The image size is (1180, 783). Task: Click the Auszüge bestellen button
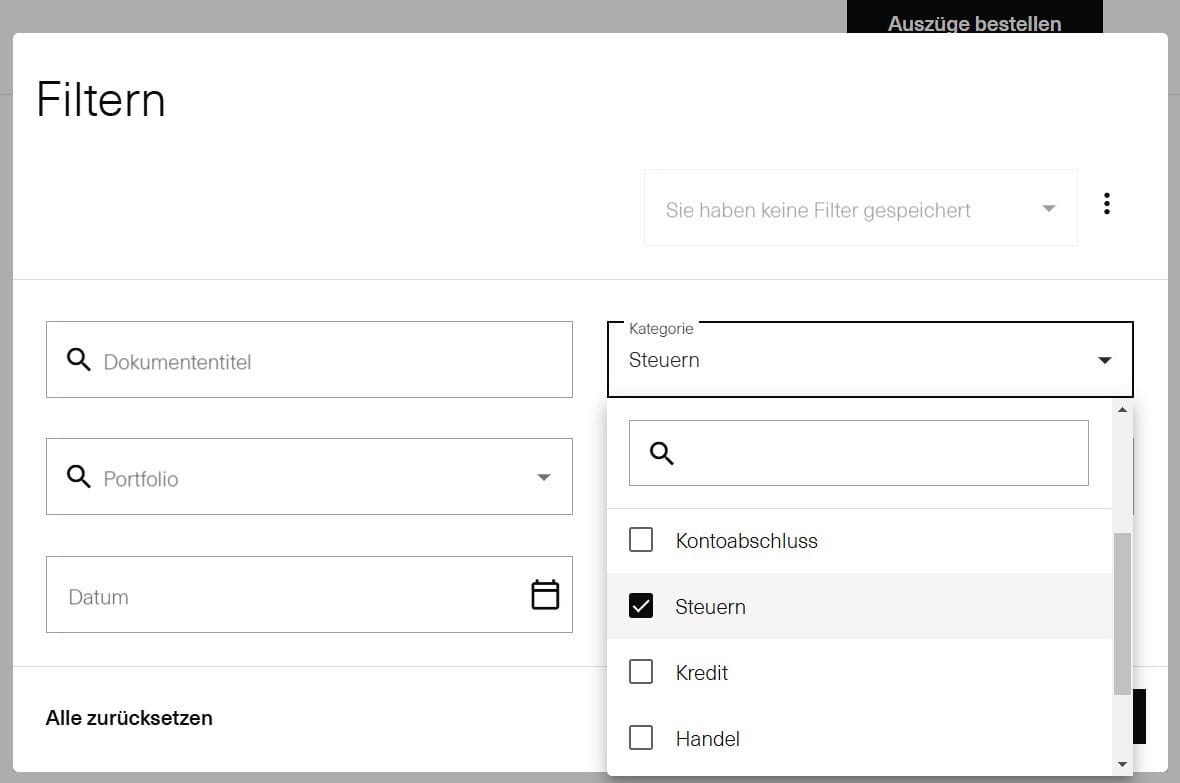tap(974, 23)
